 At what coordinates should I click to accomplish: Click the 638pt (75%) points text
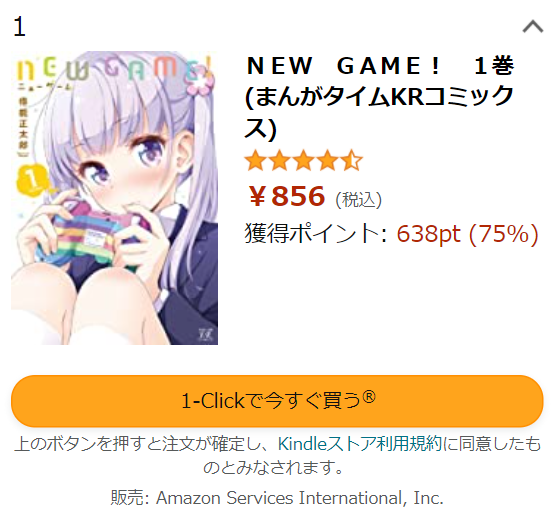click(x=467, y=234)
